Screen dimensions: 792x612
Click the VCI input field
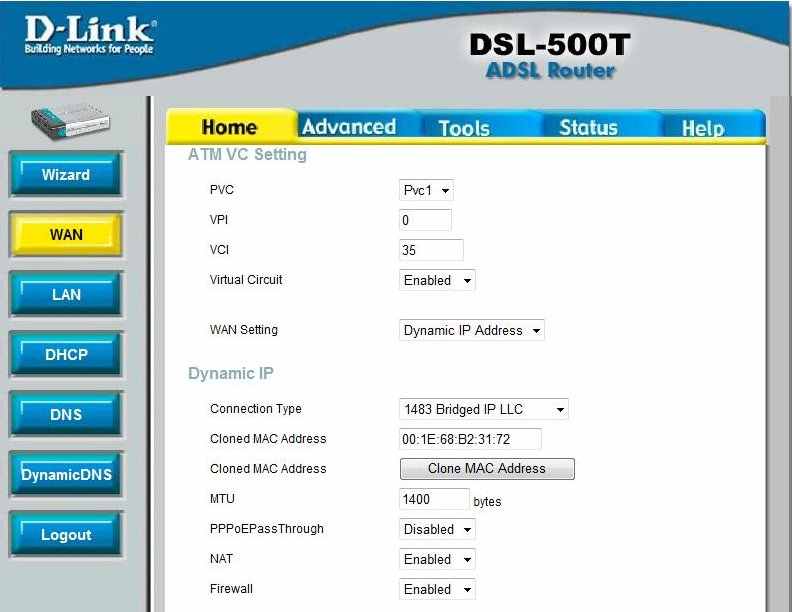click(x=431, y=250)
